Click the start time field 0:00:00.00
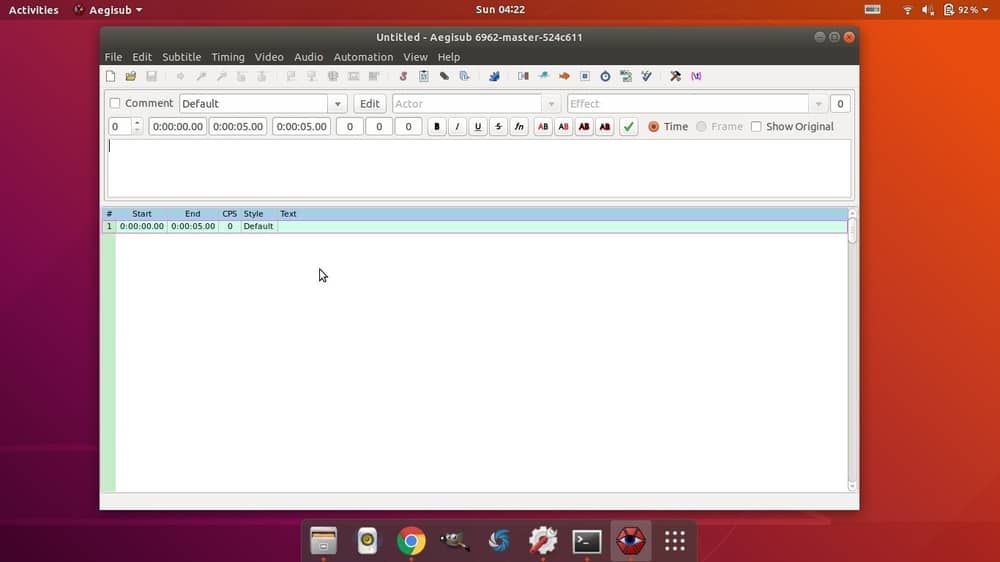Screen dimensions: 1000x562 click(178, 126)
